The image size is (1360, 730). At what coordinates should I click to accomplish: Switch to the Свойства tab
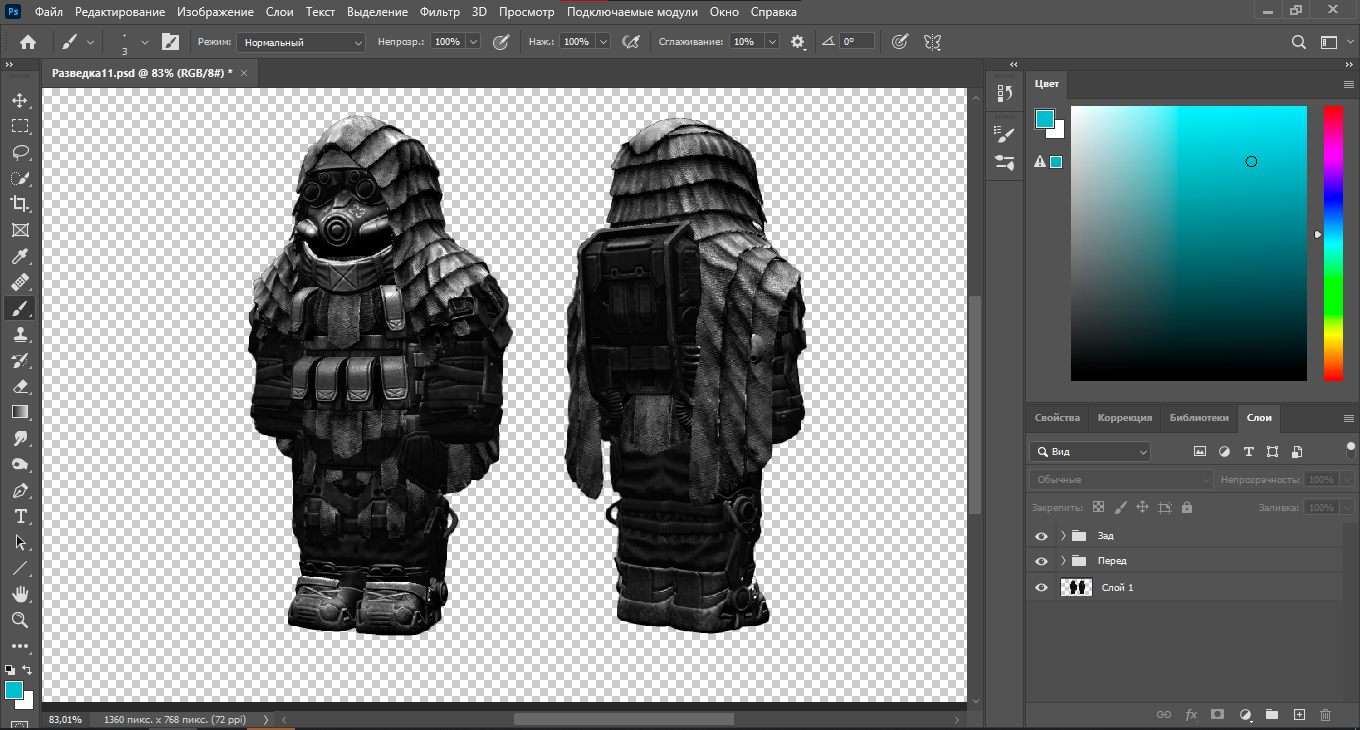(1057, 418)
